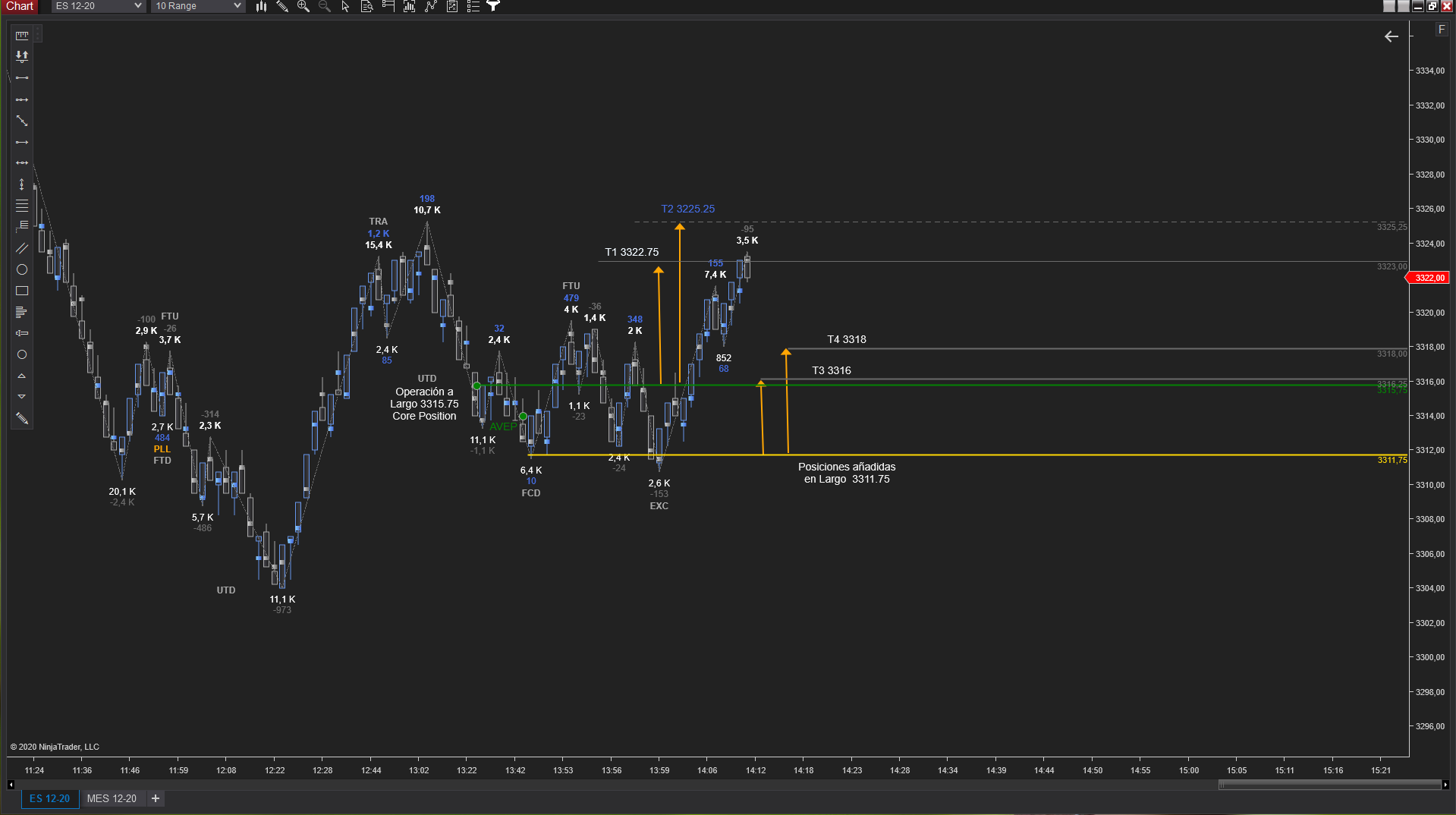
Task: Select the ES 12-20 chart tab
Action: [x=49, y=798]
